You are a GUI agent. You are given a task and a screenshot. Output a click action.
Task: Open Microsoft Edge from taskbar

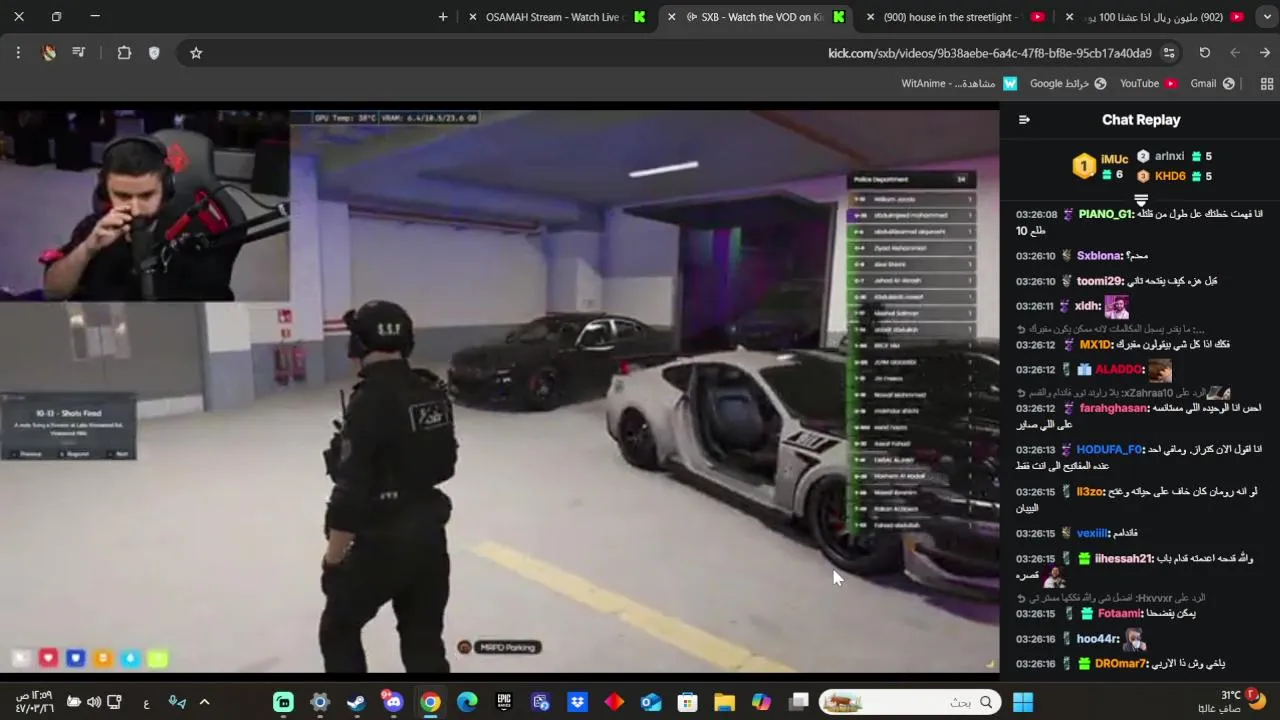(467, 702)
